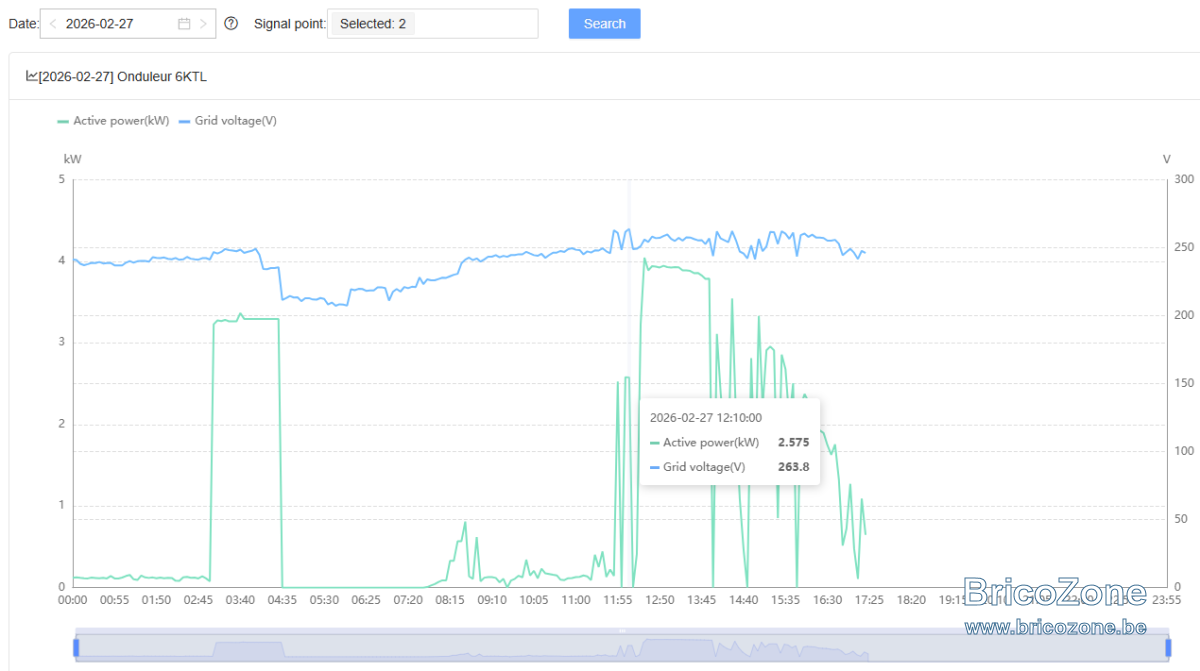Click the 12:50 time axis label
Image resolution: width=1200 pixels, height=671 pixels.
(x=659, y=600)
